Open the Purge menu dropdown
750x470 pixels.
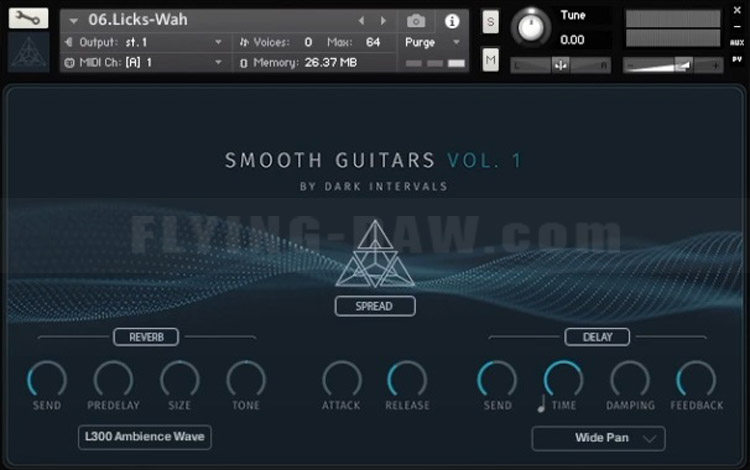tap(432, 42)
